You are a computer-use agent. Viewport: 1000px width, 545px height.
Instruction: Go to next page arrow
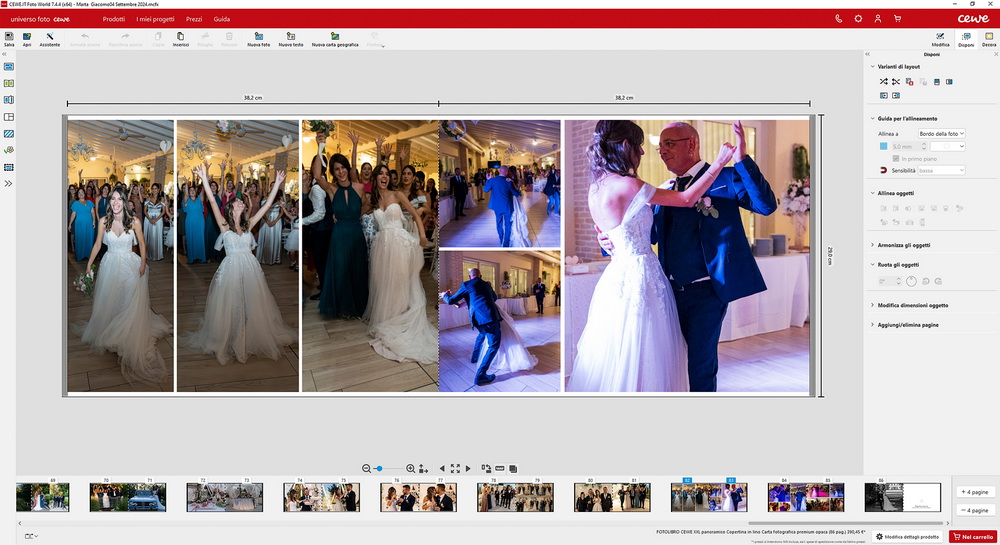[x=468, y=469]
